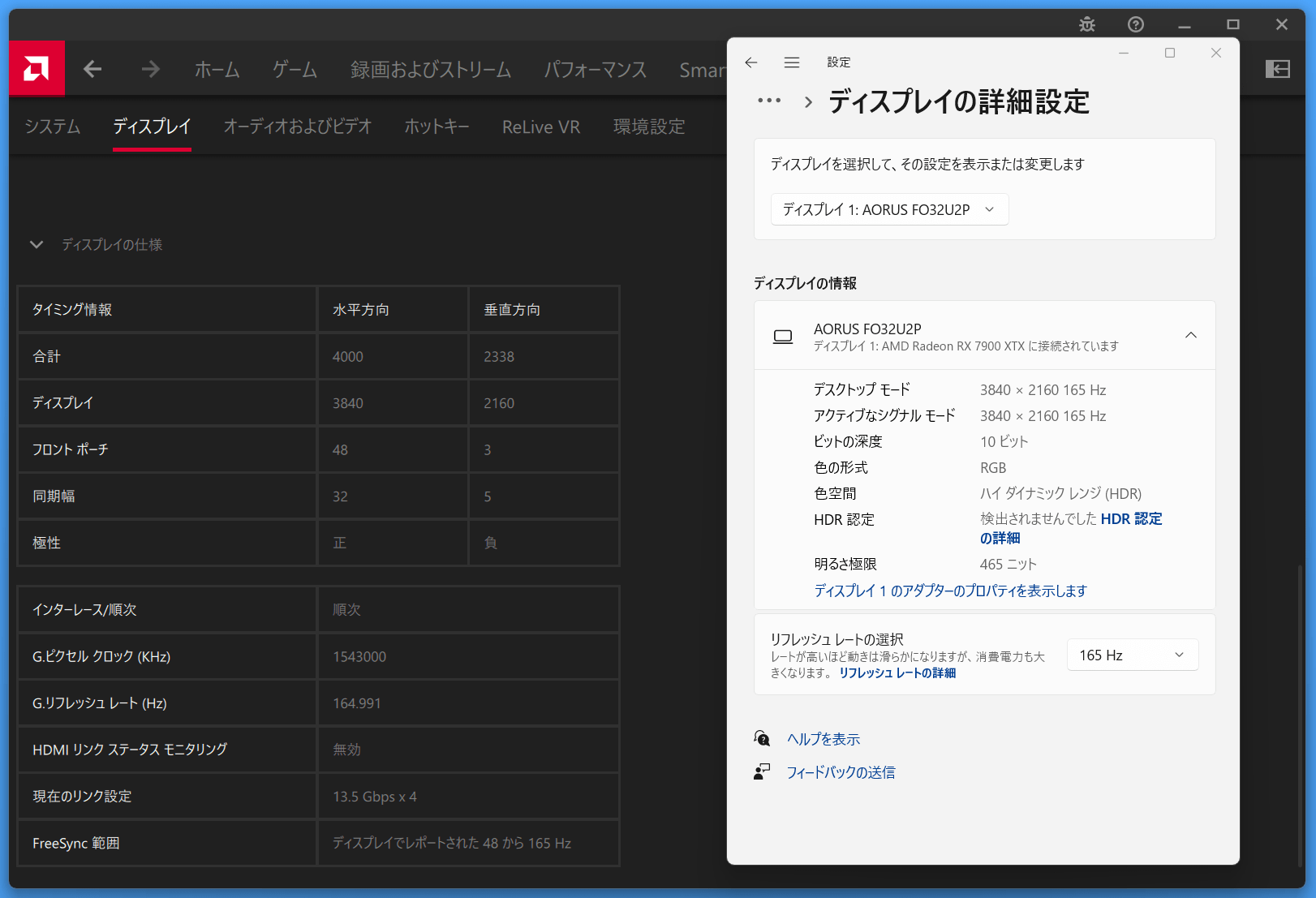Click the 465 ニット brightness value
1316x898 pixels.
[1009, 564]
